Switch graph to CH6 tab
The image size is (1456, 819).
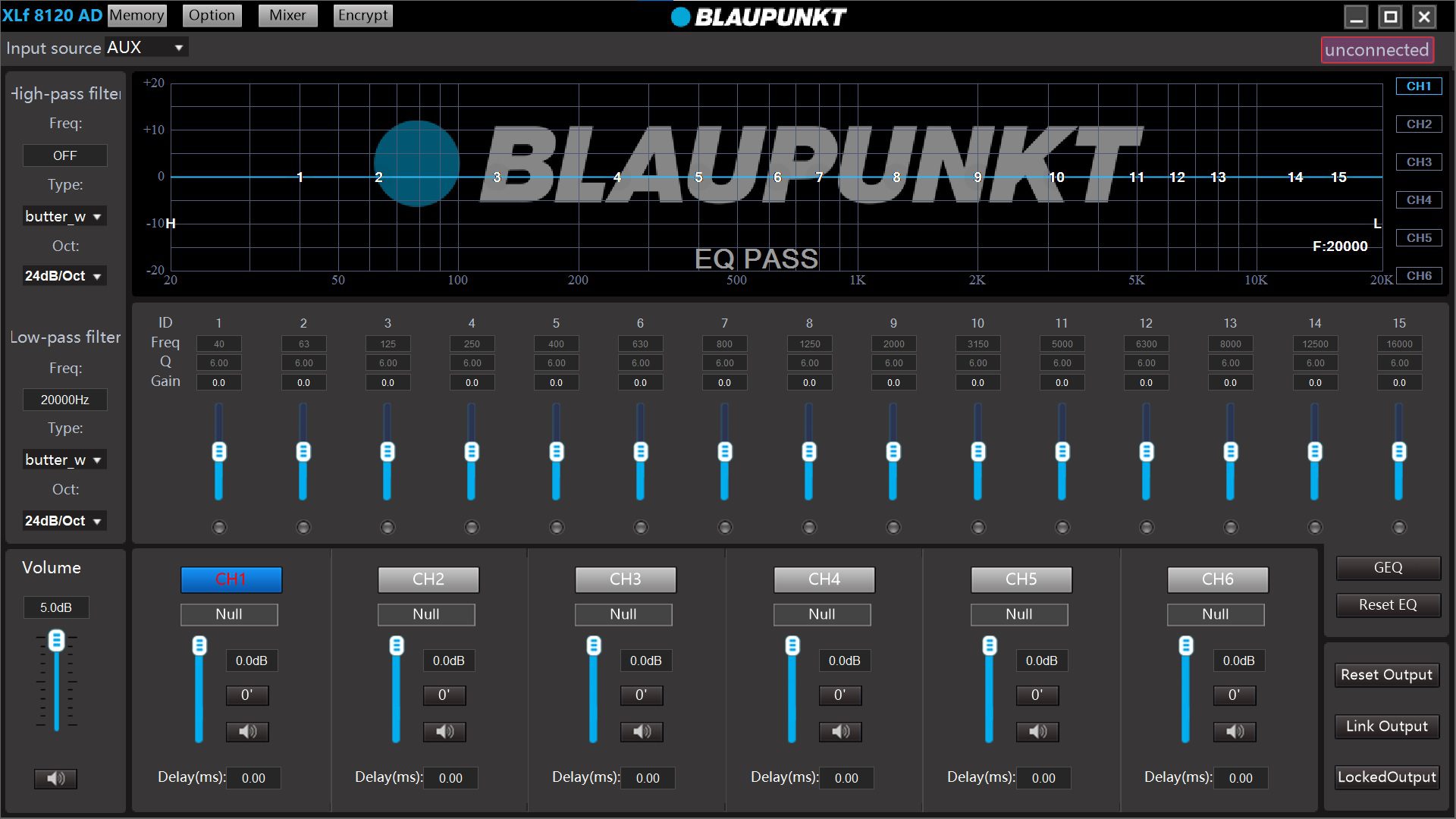(x=1419, y=276)
